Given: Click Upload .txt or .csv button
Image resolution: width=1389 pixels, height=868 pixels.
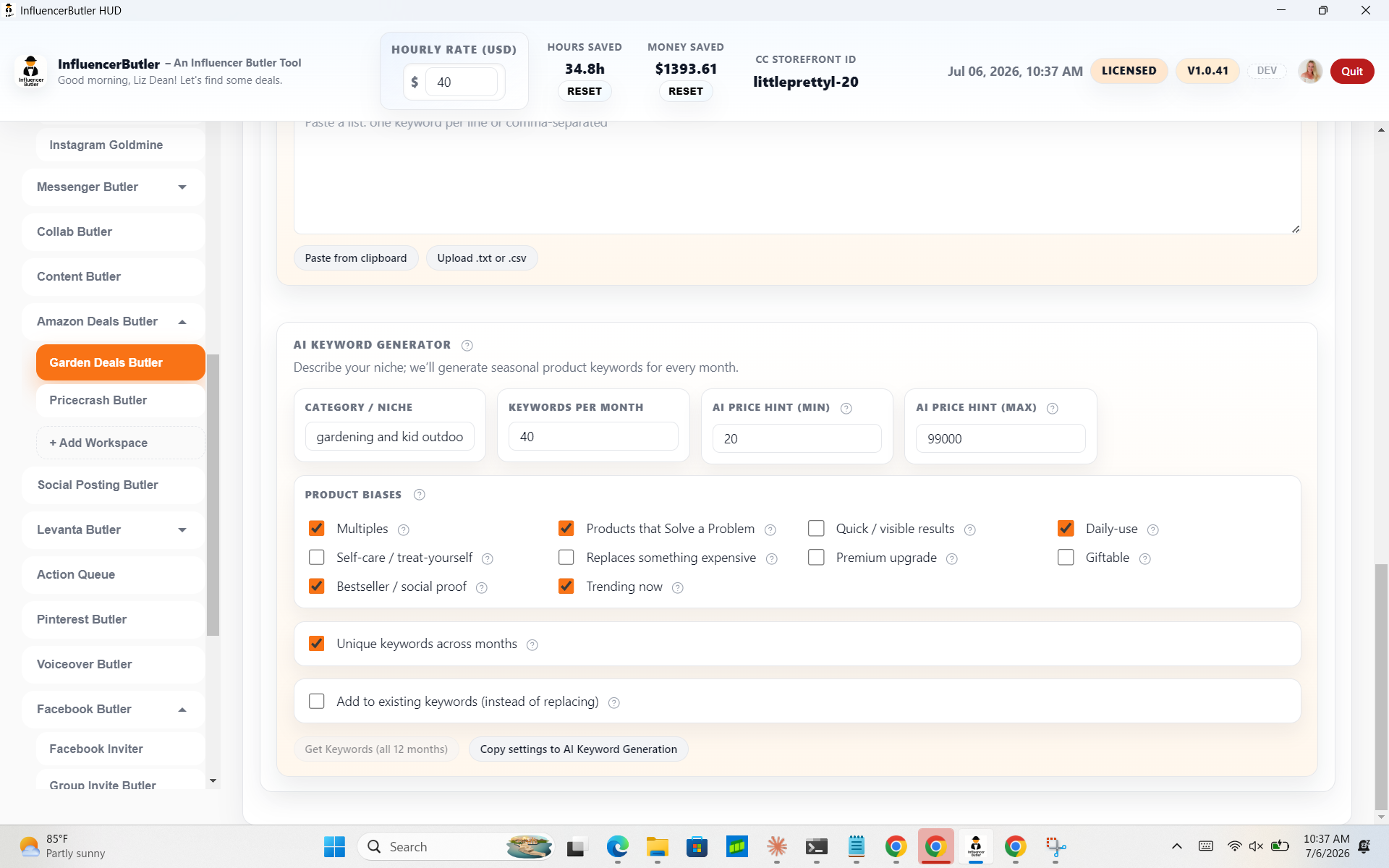Looking at the screenshot, I should point(482,258).
